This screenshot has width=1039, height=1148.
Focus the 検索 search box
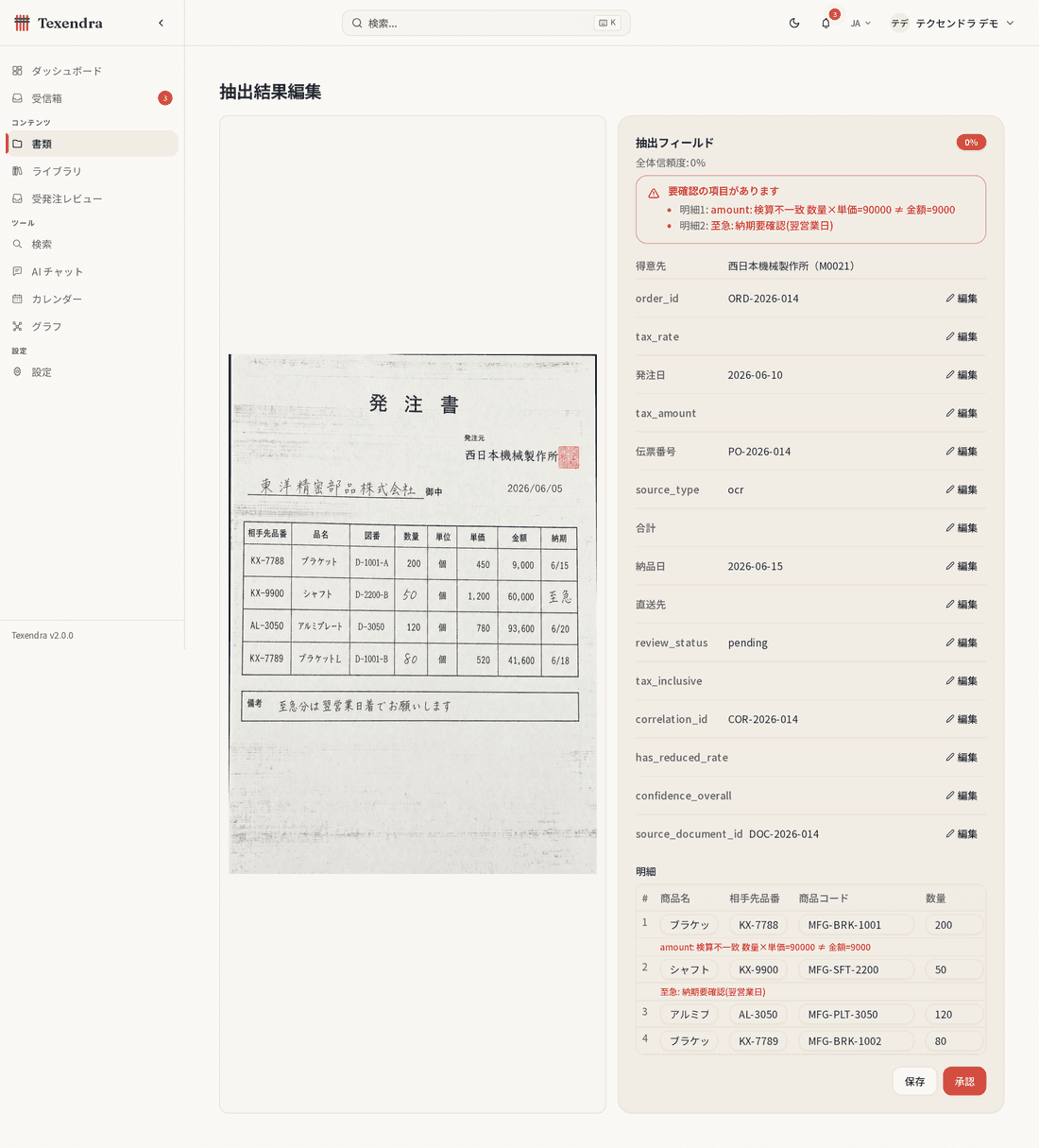pos(485,23)
